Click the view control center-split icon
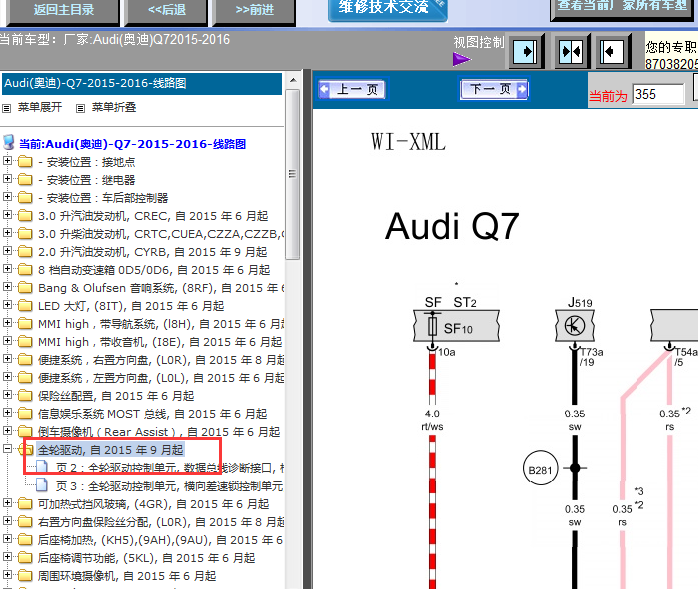The height and width of the screenshot is (589, 698). point(571,51)
